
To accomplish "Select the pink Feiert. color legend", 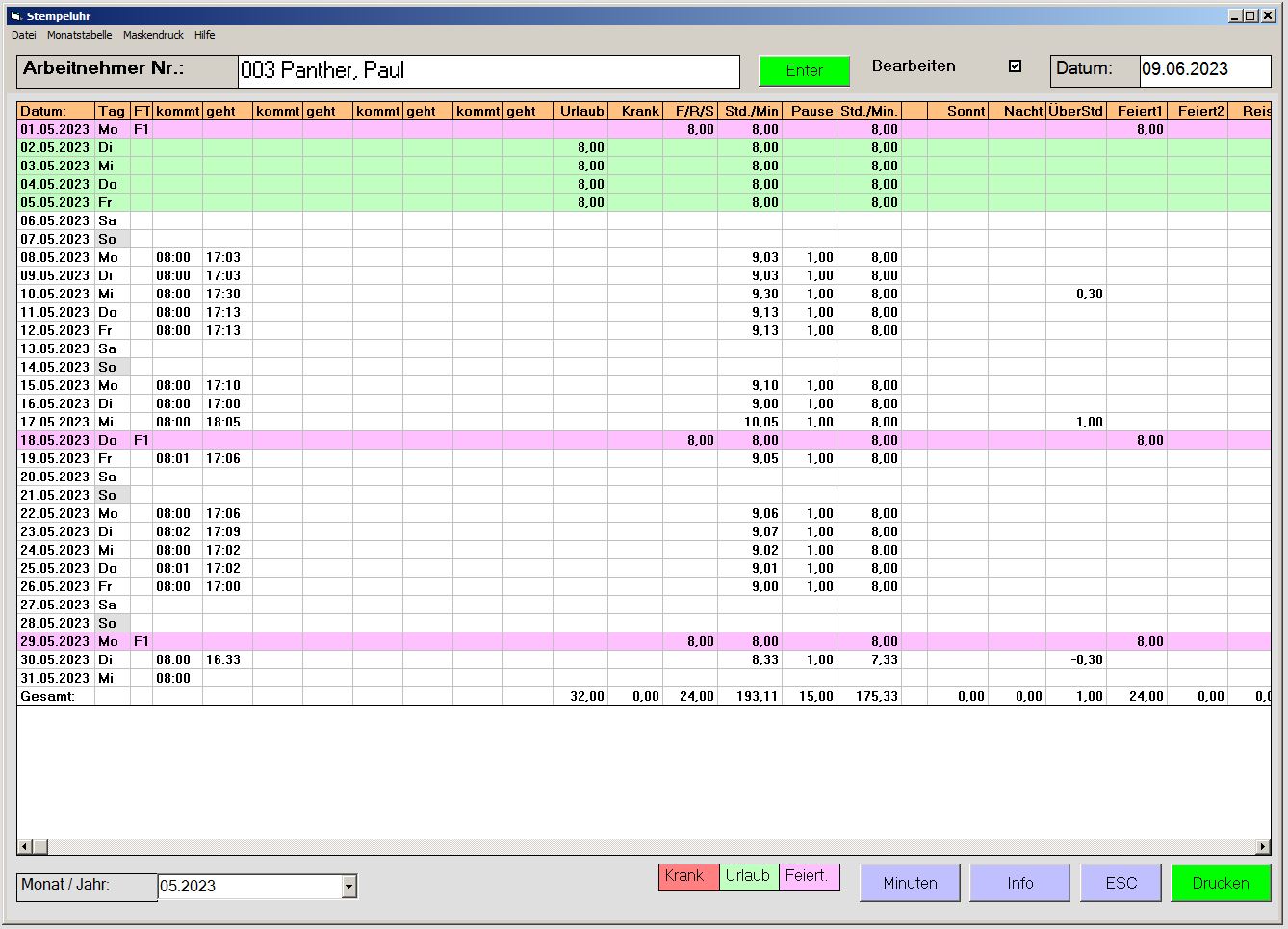I will point(808,876).
